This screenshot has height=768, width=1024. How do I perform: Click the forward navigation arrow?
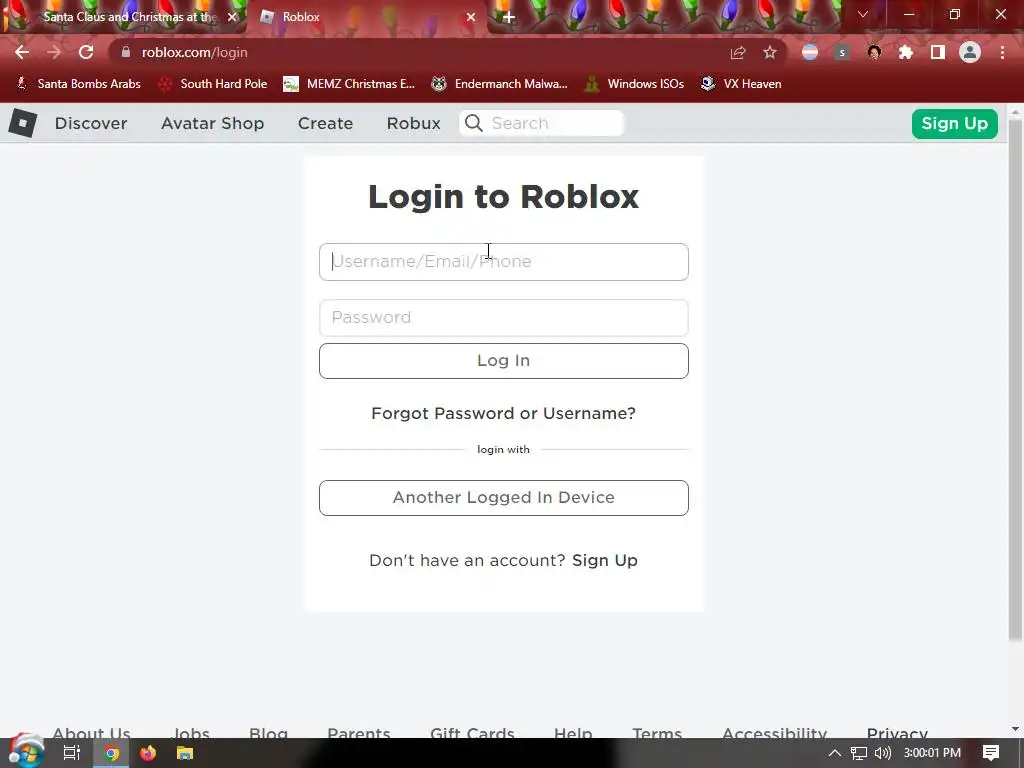pyautogui.click(x=54, y=52)
